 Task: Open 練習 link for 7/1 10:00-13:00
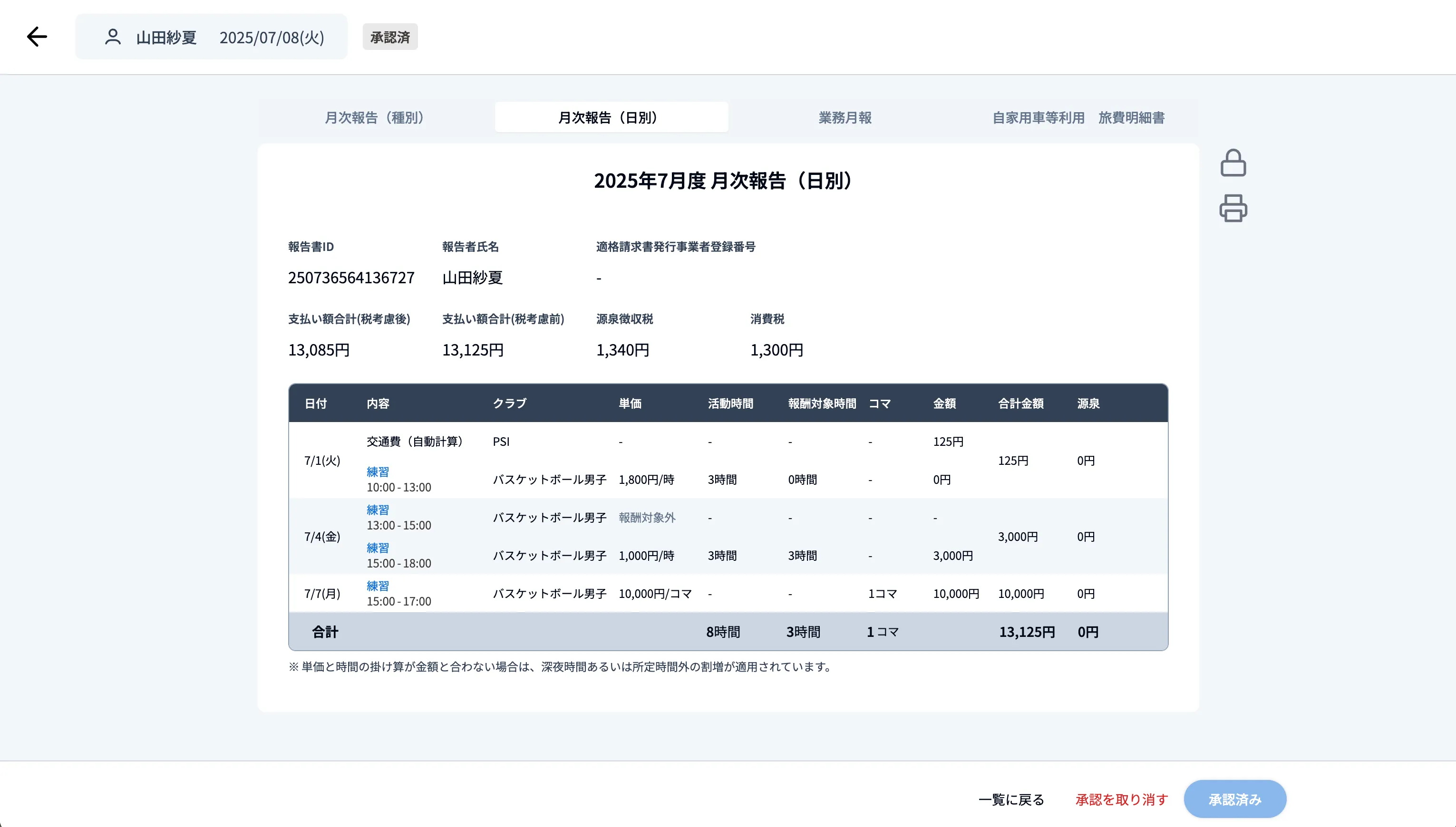[378, 472]
